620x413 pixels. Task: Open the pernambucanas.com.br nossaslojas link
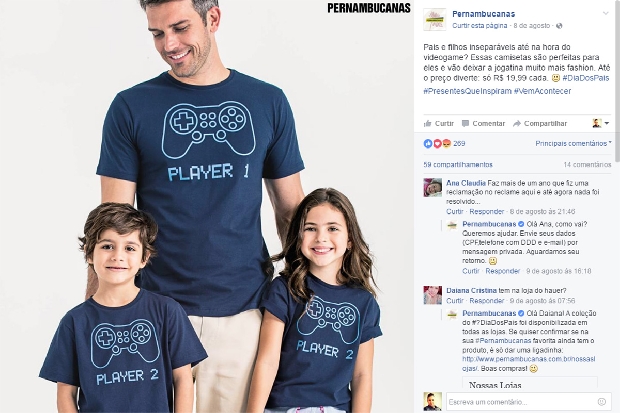click(528, 364)
